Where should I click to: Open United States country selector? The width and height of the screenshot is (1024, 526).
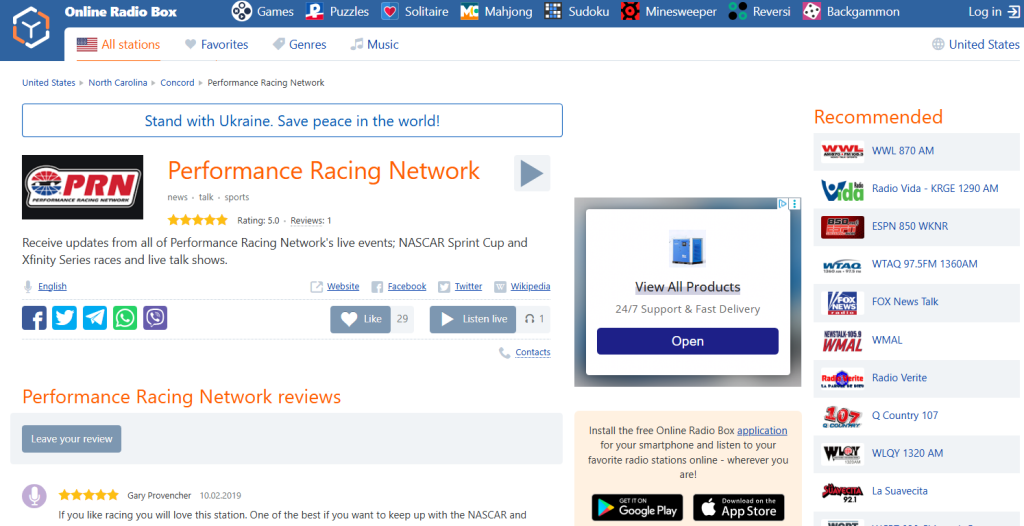[976, 44]
